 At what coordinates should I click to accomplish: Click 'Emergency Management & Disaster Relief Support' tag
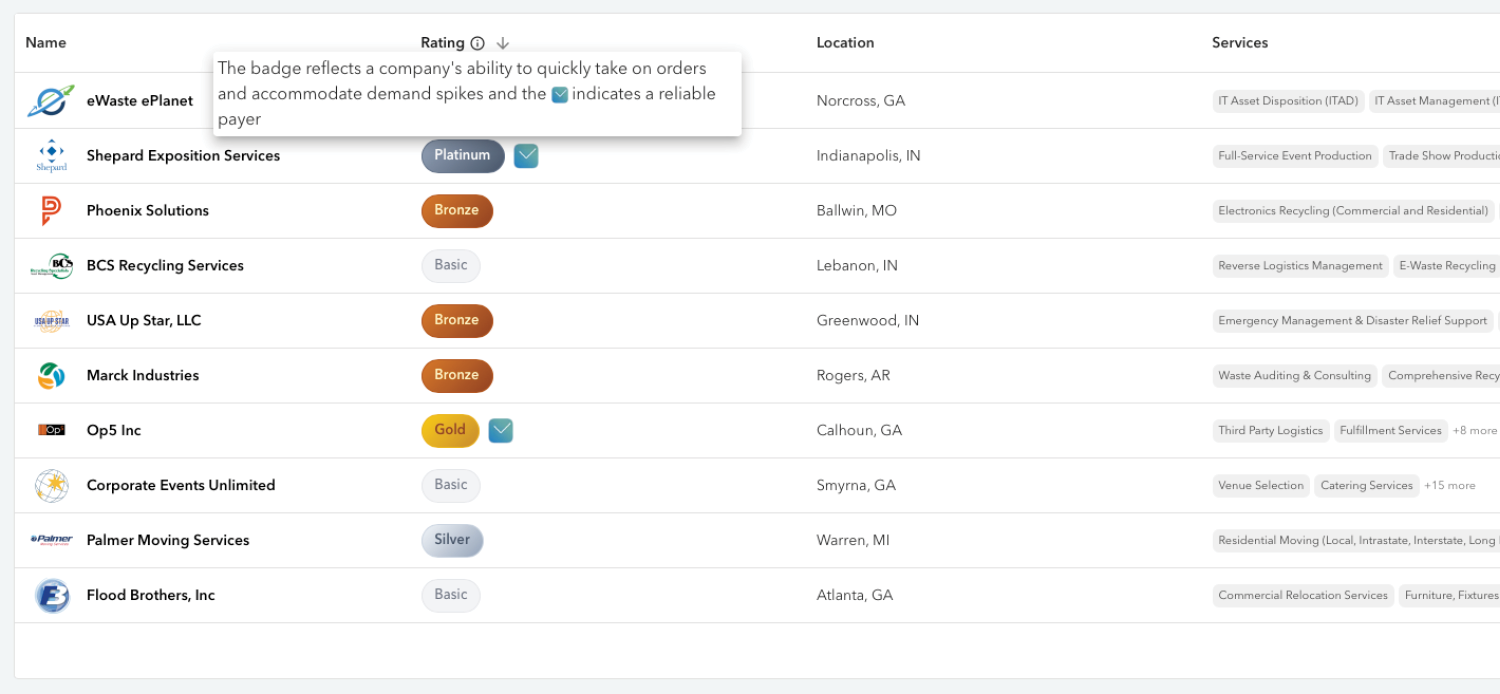[x=1353, y=321]
